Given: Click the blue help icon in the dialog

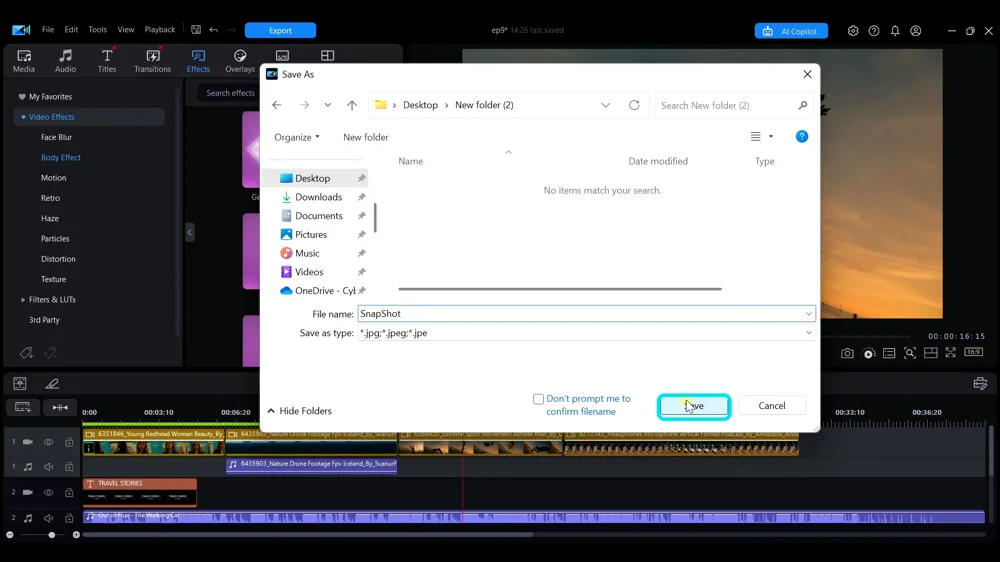Looking at the screenshot, I should click(802, 137).
